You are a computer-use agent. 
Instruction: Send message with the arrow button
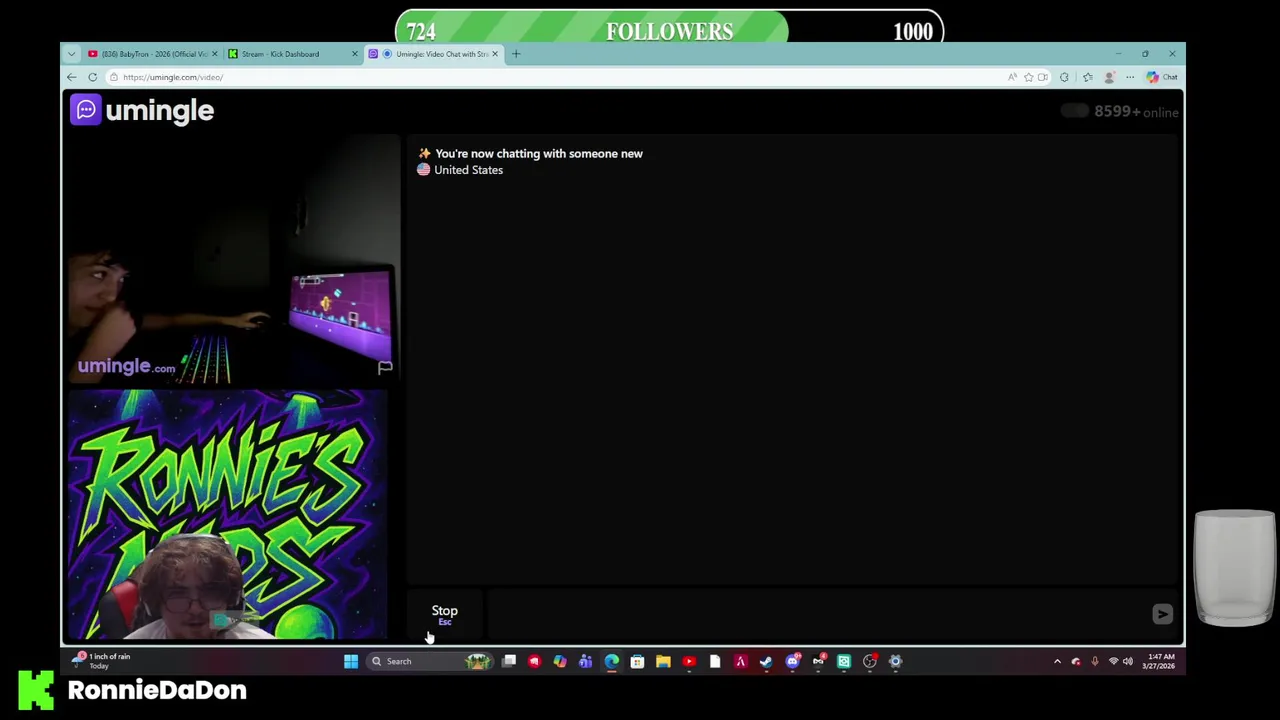1162,614
